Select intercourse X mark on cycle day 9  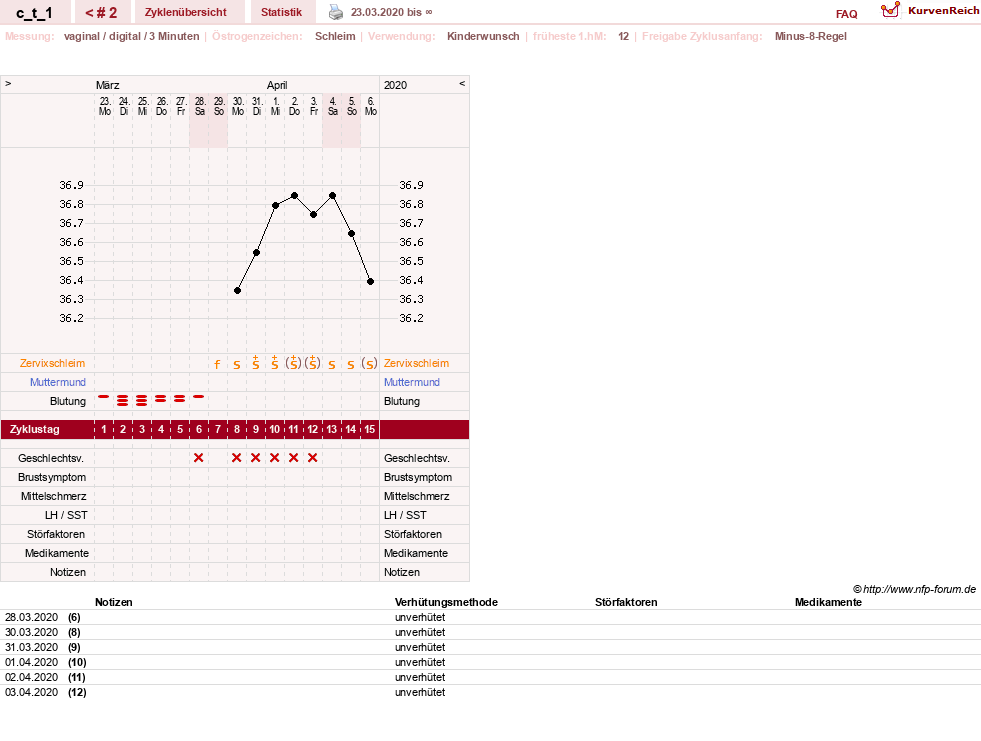(x=255, y=457)
